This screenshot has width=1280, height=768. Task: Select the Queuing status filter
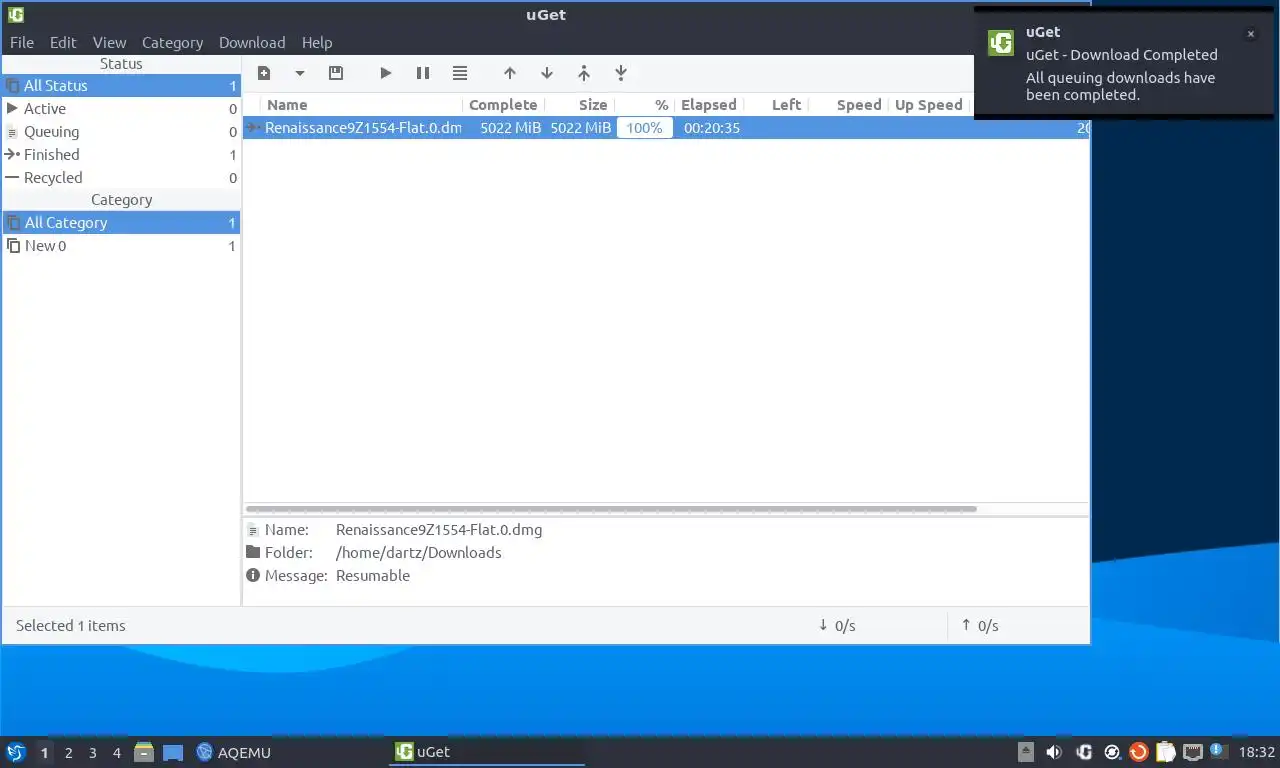click(121, 132)
